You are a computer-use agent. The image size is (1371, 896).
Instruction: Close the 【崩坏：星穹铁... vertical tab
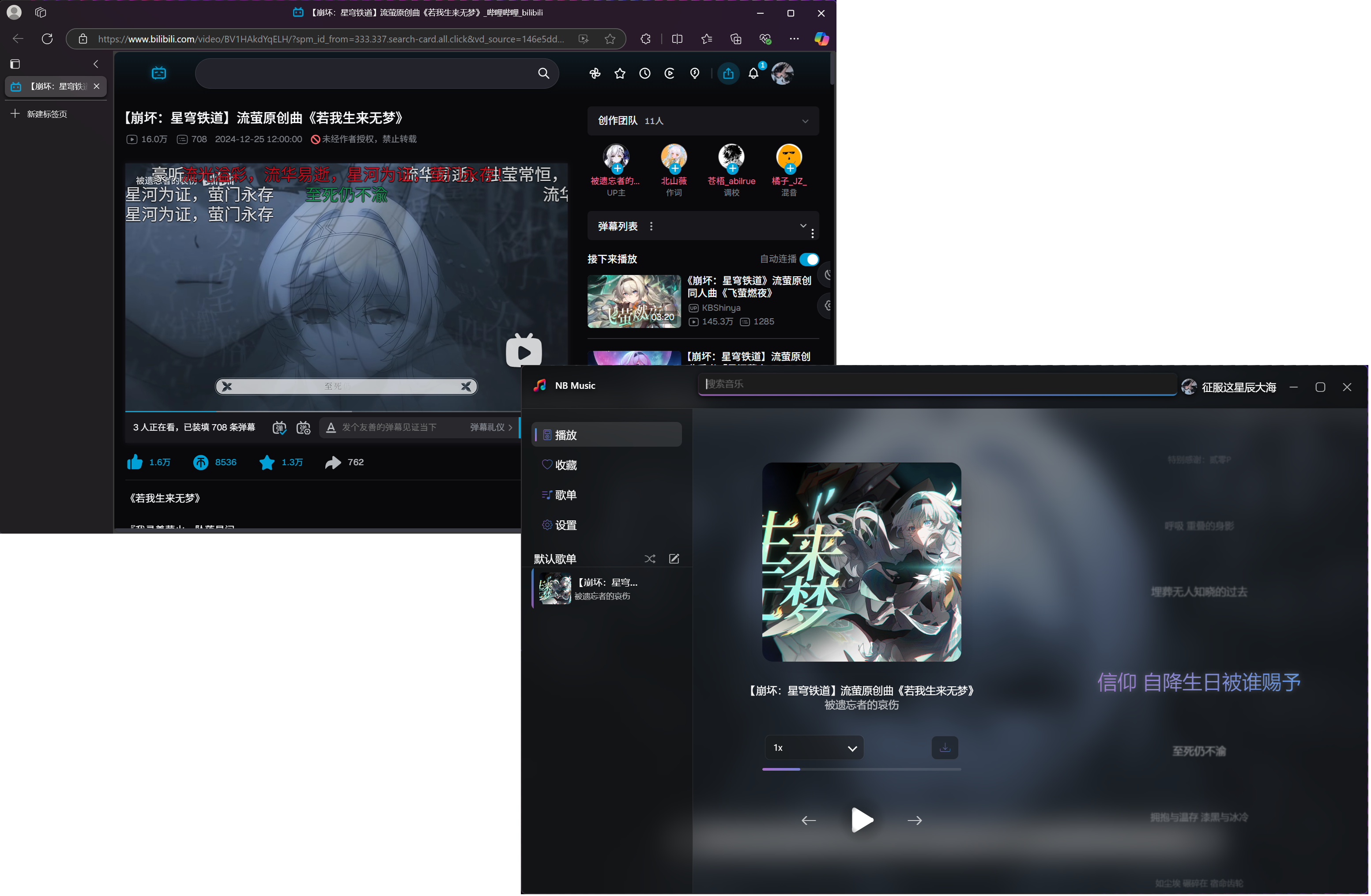pos(97,87)
